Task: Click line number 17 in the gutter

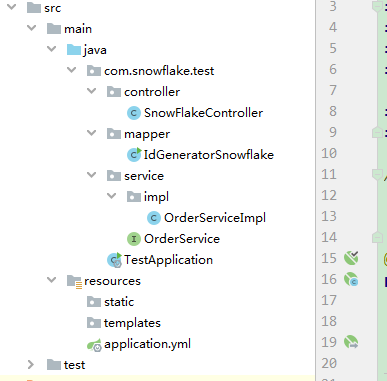Action: tap(329, 300)
